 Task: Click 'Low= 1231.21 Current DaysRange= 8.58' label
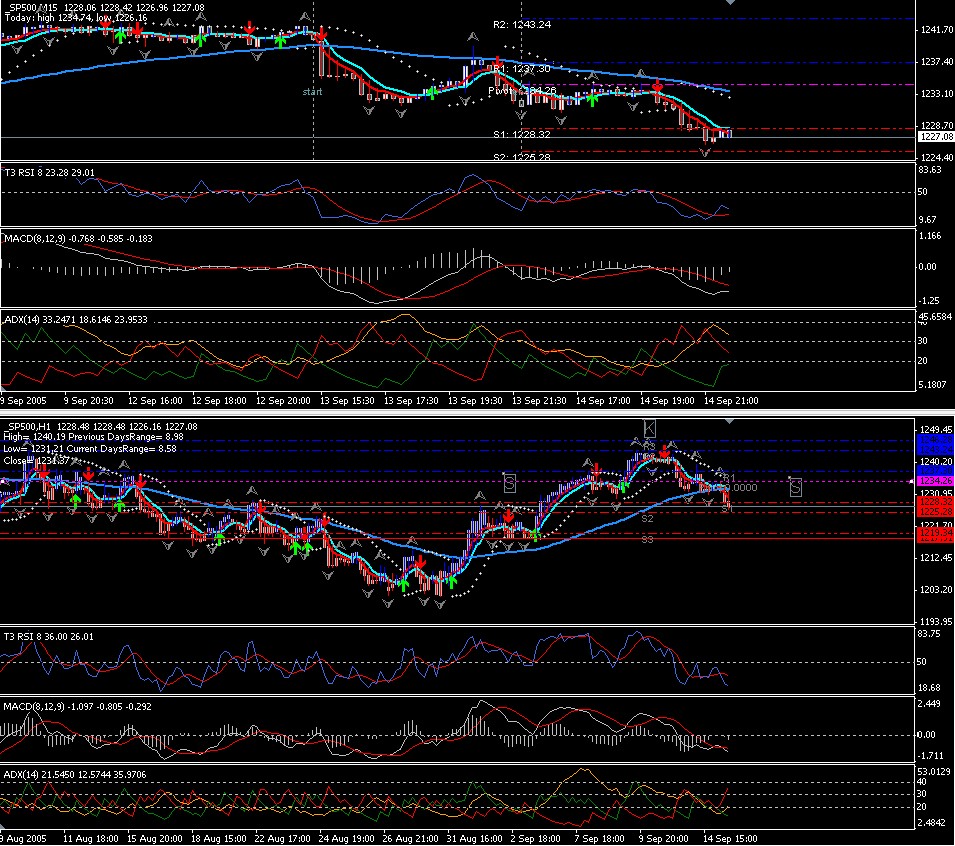click(x=90, y=449)
